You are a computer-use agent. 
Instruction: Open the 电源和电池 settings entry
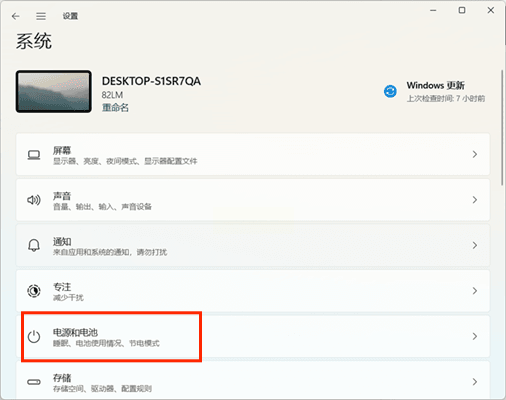253,336
